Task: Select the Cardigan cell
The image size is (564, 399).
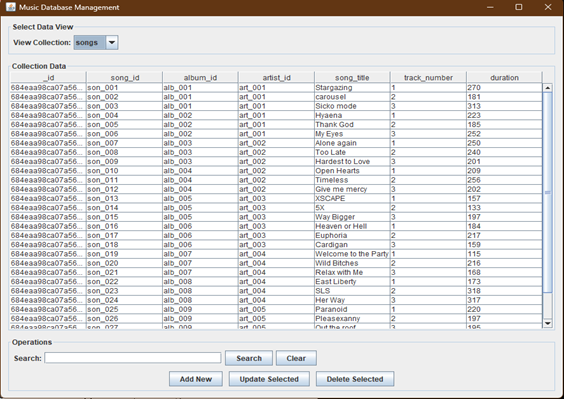Action: coord(352,245)
